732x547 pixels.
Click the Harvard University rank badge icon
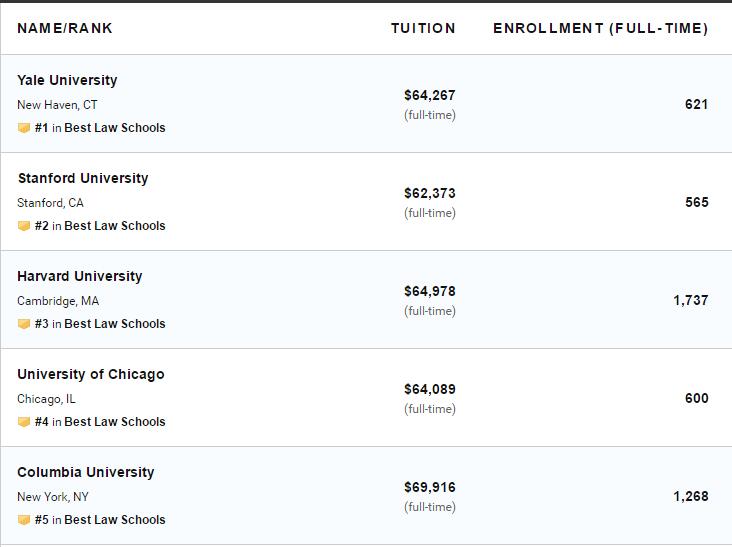pyautogui.click(x=24, y=324)
